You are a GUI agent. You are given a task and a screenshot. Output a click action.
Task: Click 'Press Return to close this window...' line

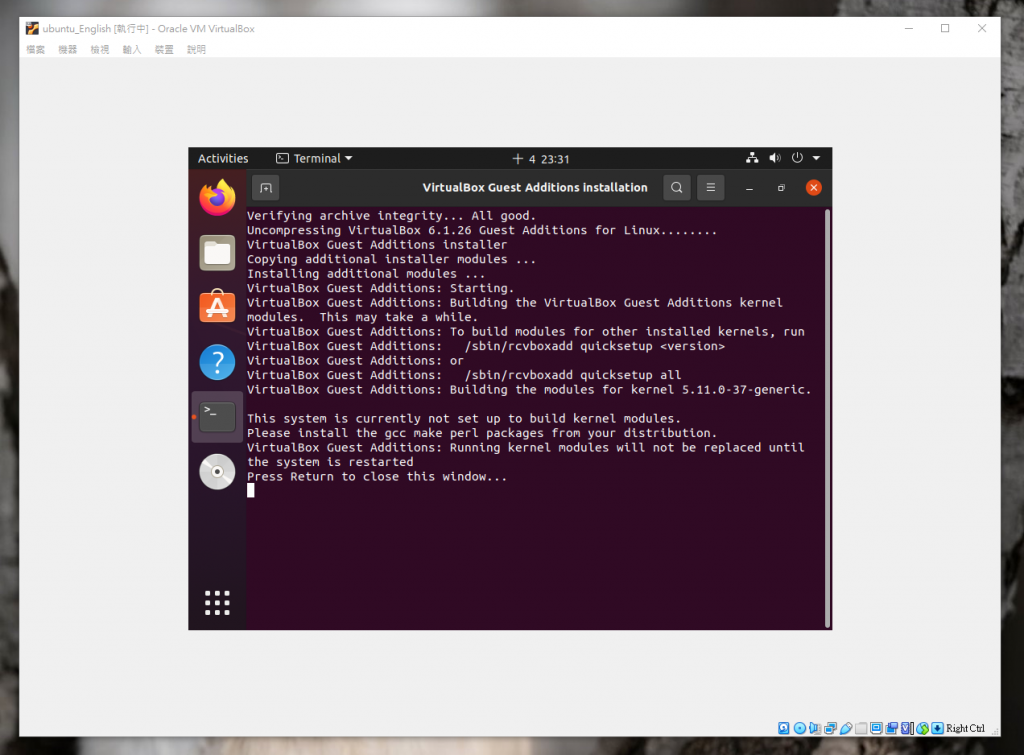(x=377, y=477)
